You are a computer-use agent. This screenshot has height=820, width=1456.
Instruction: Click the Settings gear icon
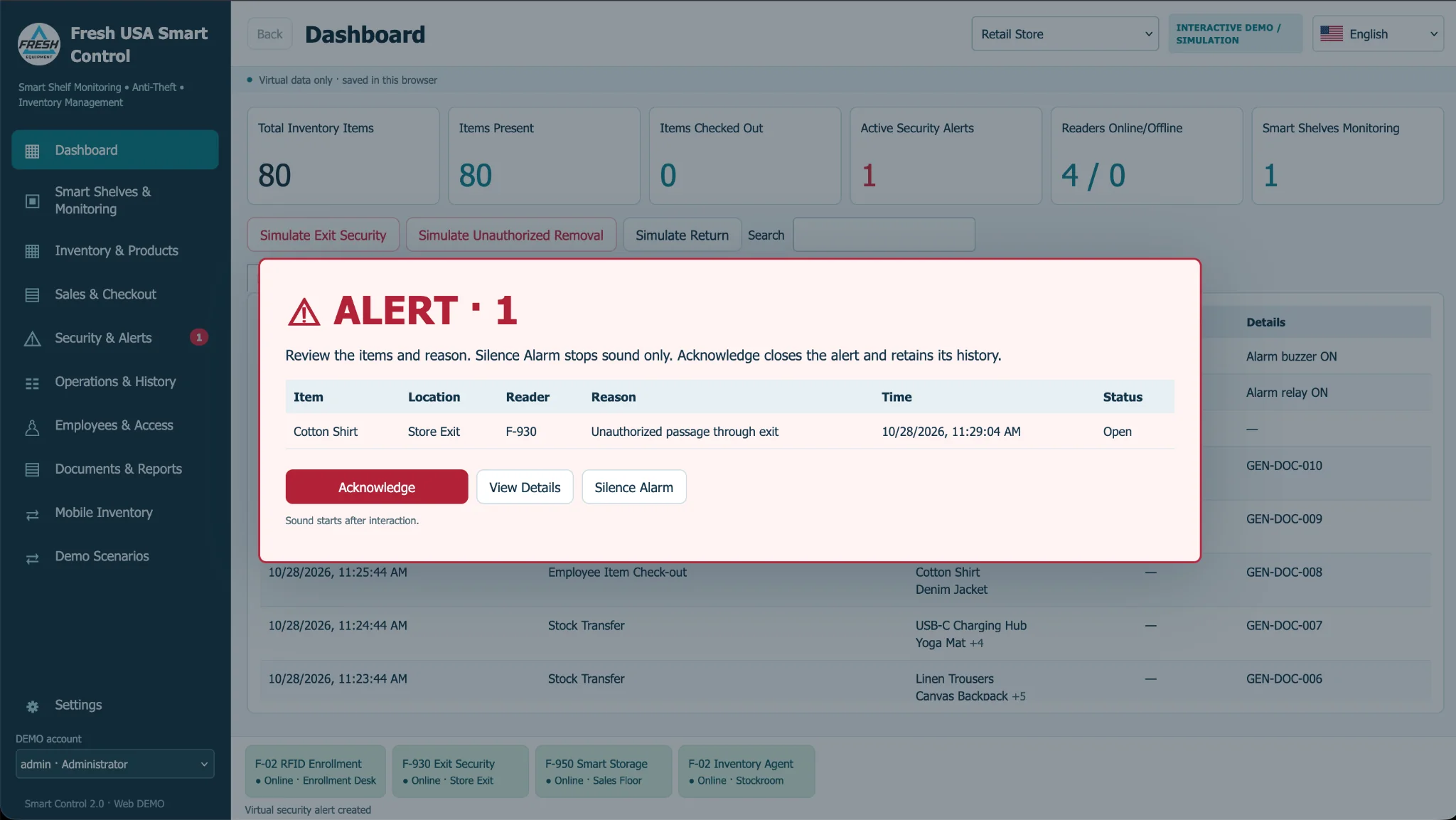click(32, 706)
